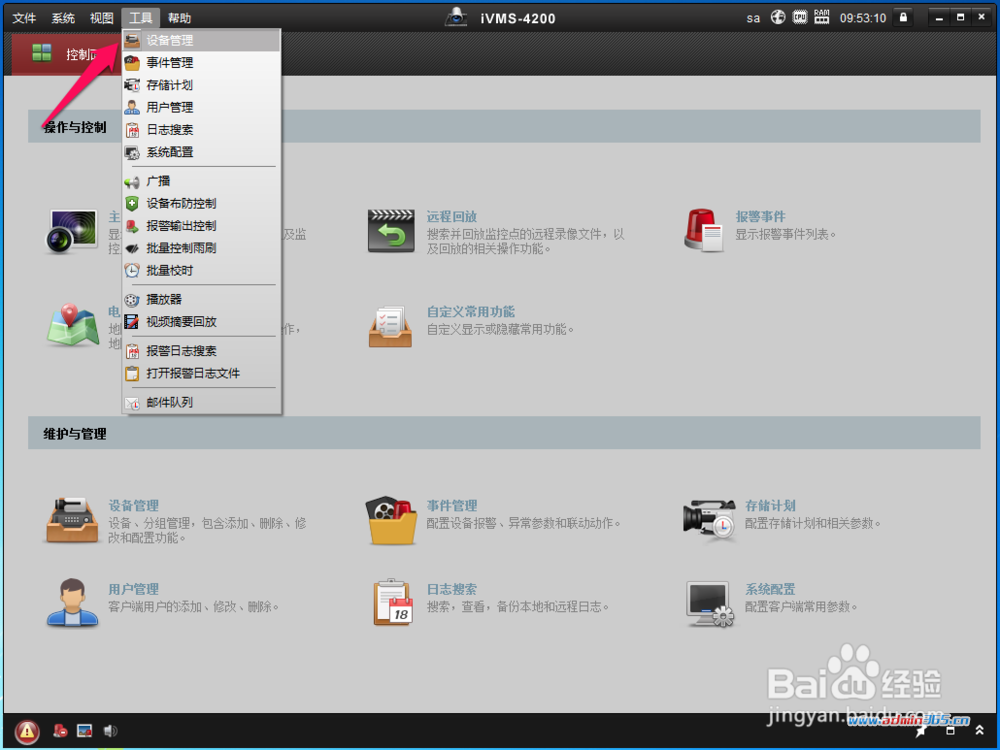The width and height of the screenshot is (1000, 750).
Task: Open the 系统配置 title link in panel
Action: point(770,589)
